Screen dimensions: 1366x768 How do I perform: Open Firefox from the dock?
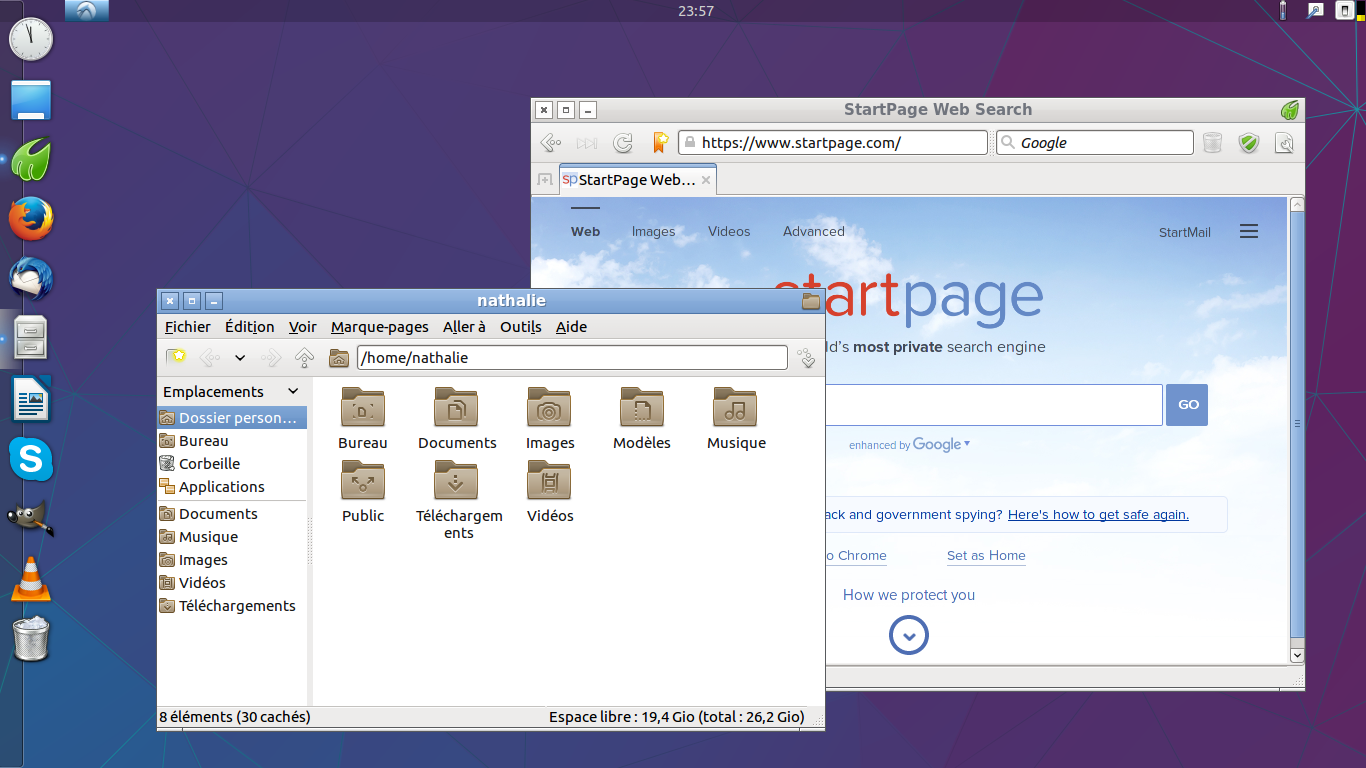tap(31, 219)
